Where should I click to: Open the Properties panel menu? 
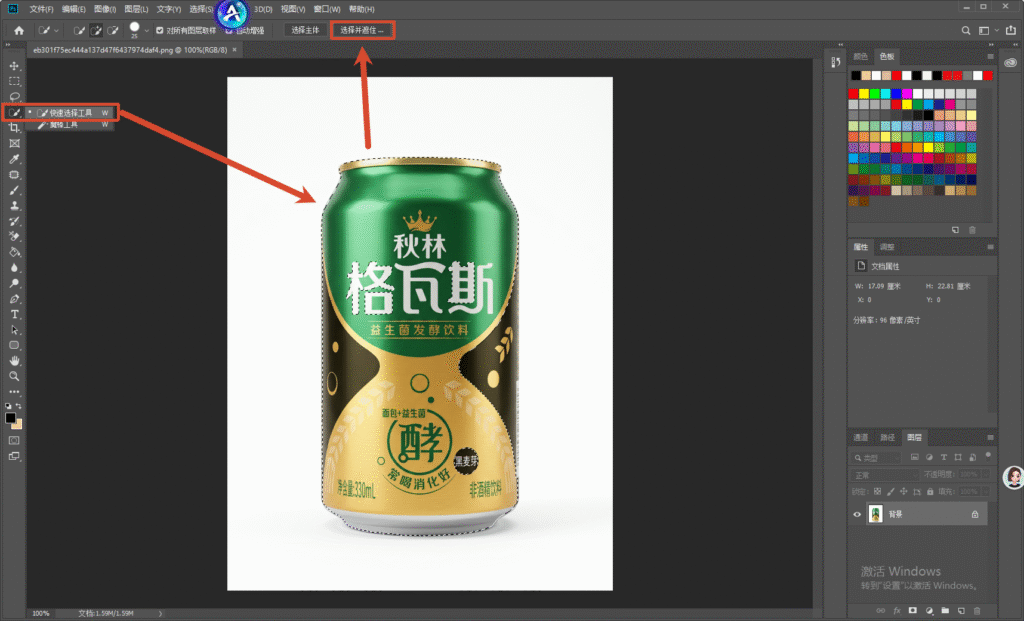[x=991, y=247]
